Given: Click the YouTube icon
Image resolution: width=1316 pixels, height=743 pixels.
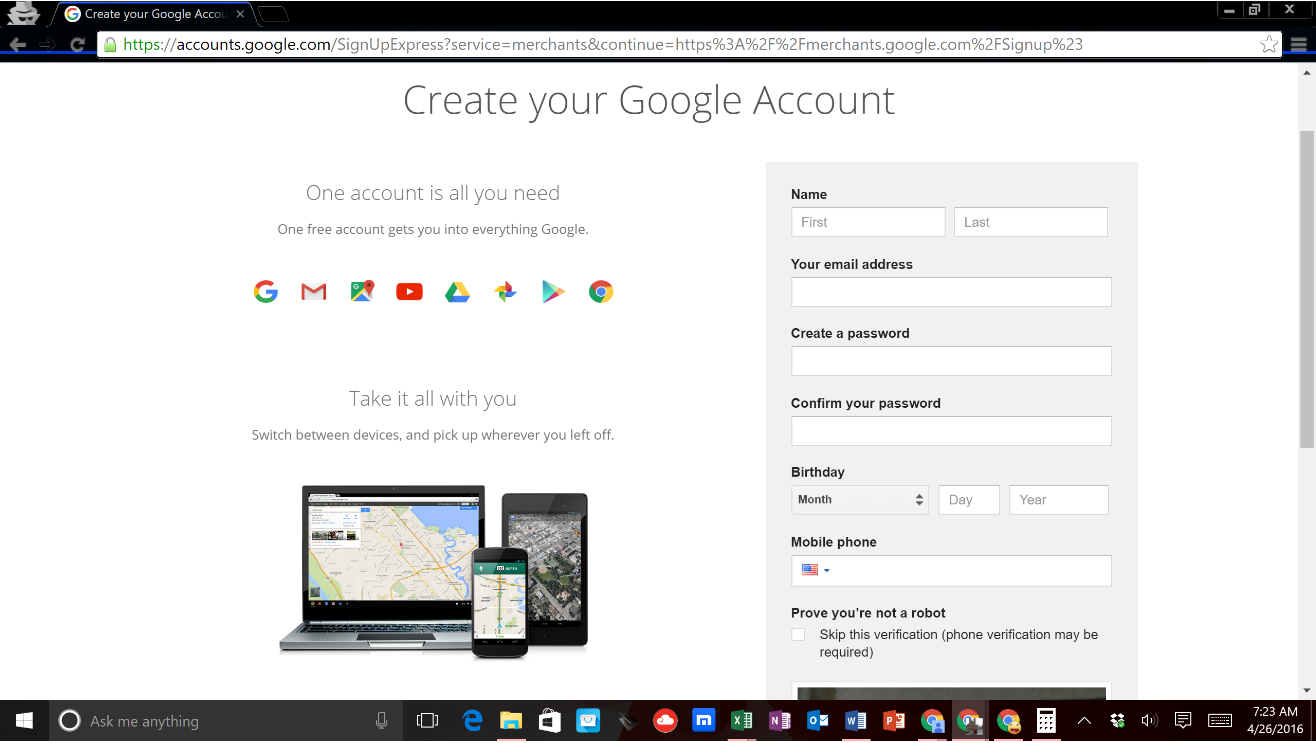Looking at the screenshot, I should 409,292.
